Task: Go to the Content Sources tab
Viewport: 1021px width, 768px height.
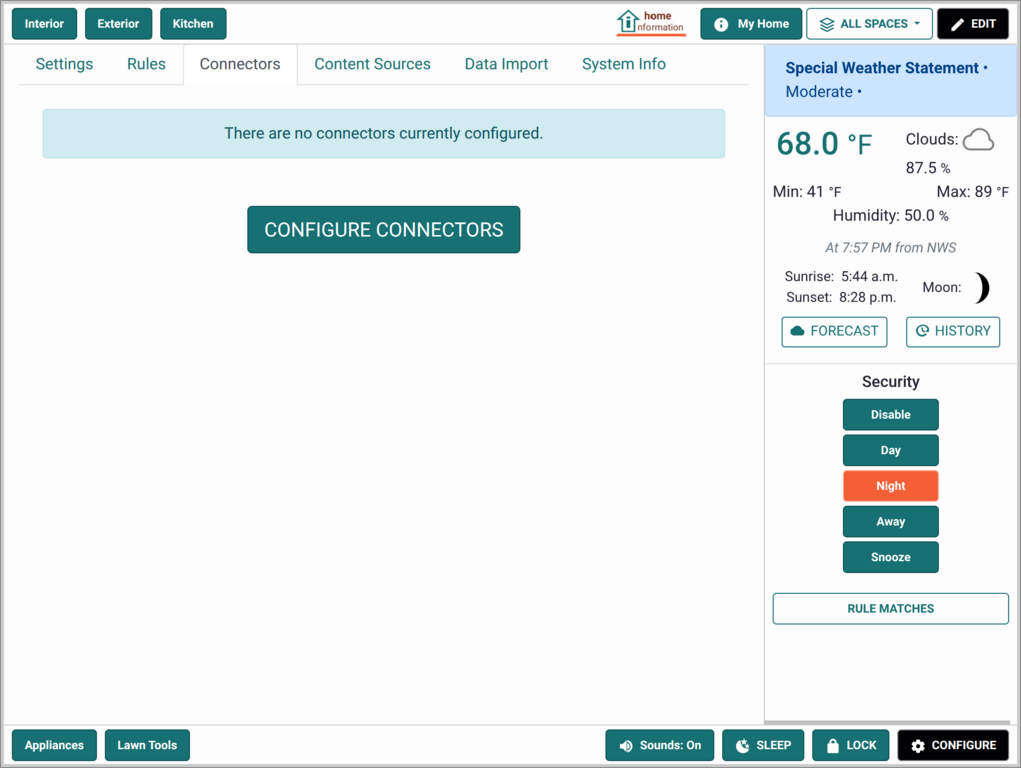Action: pyautogui.click(x=372, y=64)
